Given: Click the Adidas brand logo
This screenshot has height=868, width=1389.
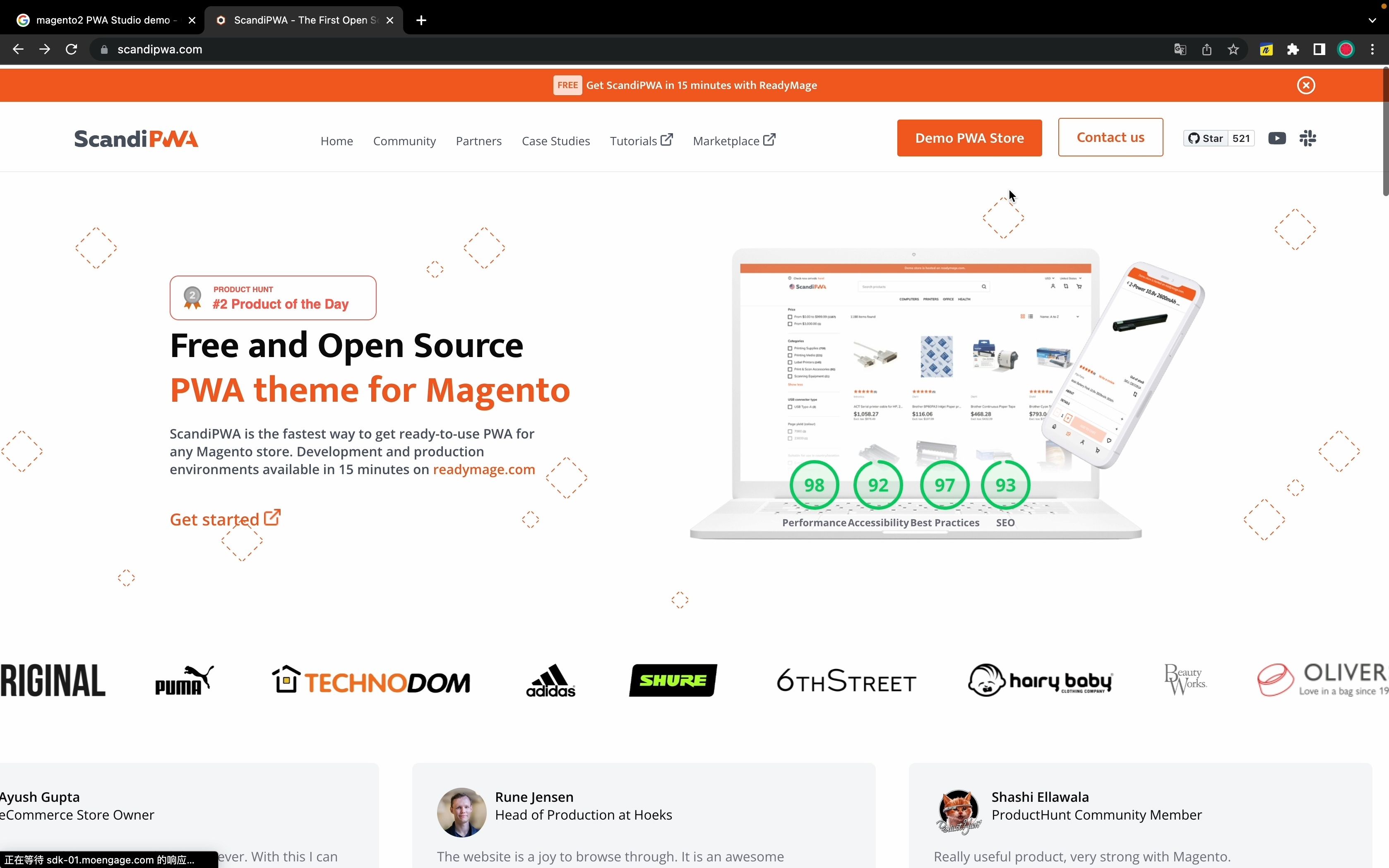Looking at the screenshot, I should (x=550, y=680).
